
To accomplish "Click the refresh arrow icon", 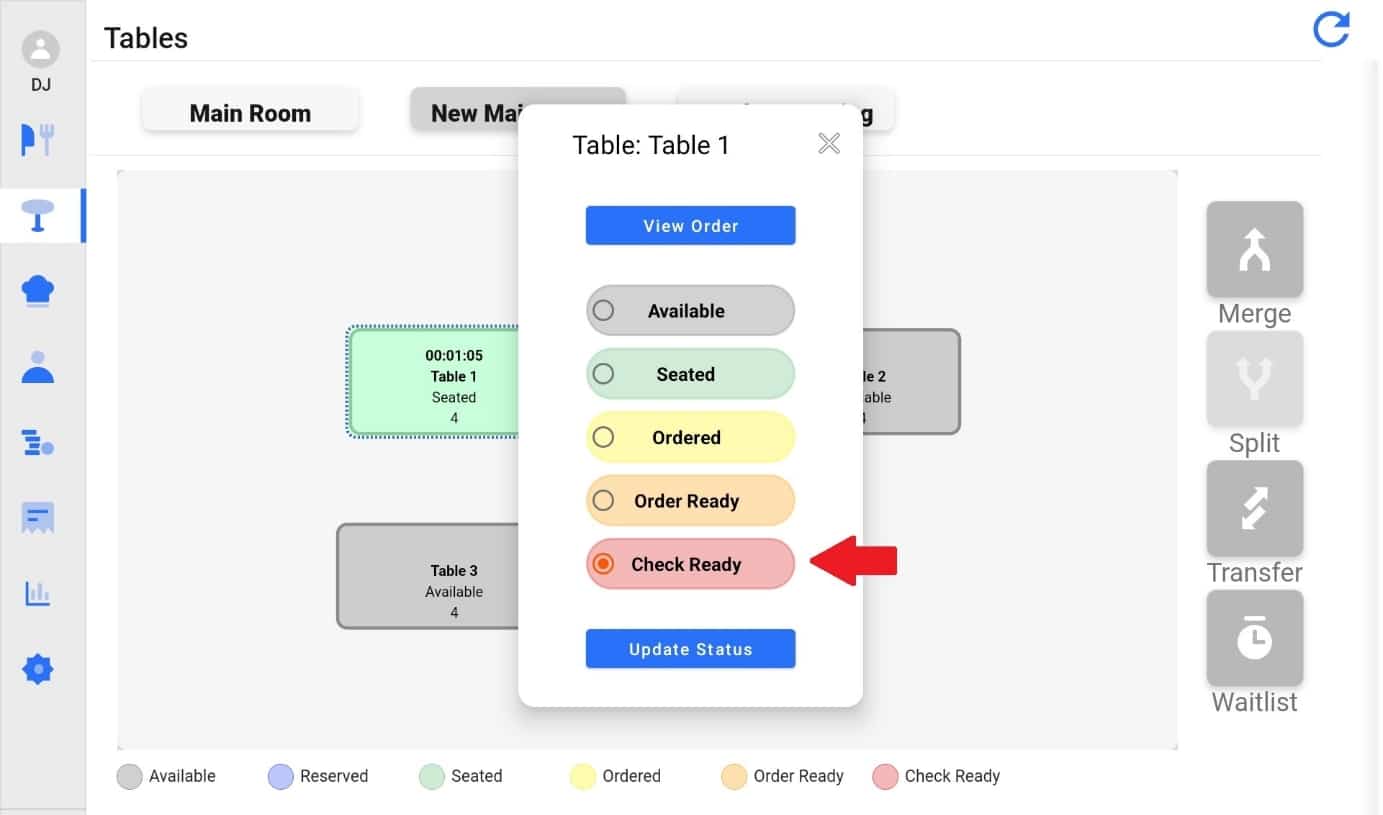I will [x=1331, y=28].
